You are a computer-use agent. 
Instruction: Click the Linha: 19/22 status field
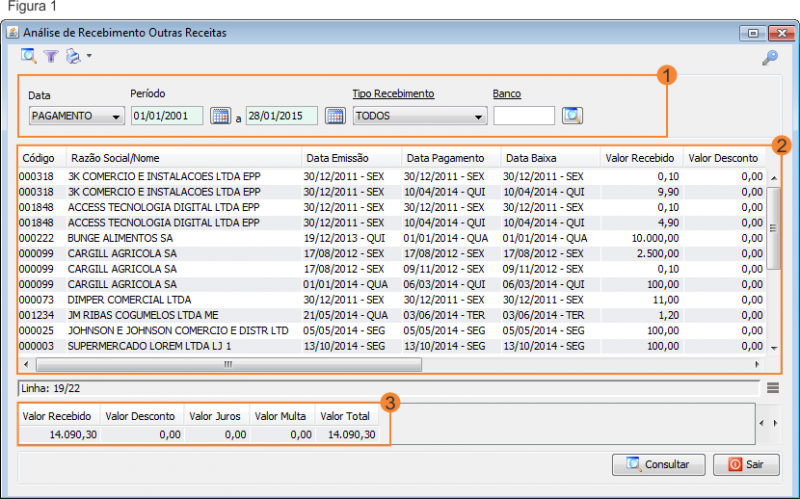click(x=389, y=389)
